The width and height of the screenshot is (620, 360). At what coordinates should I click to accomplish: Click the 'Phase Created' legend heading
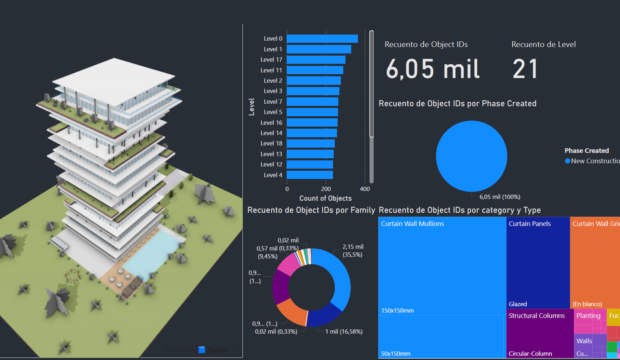[x=587, y=151]
